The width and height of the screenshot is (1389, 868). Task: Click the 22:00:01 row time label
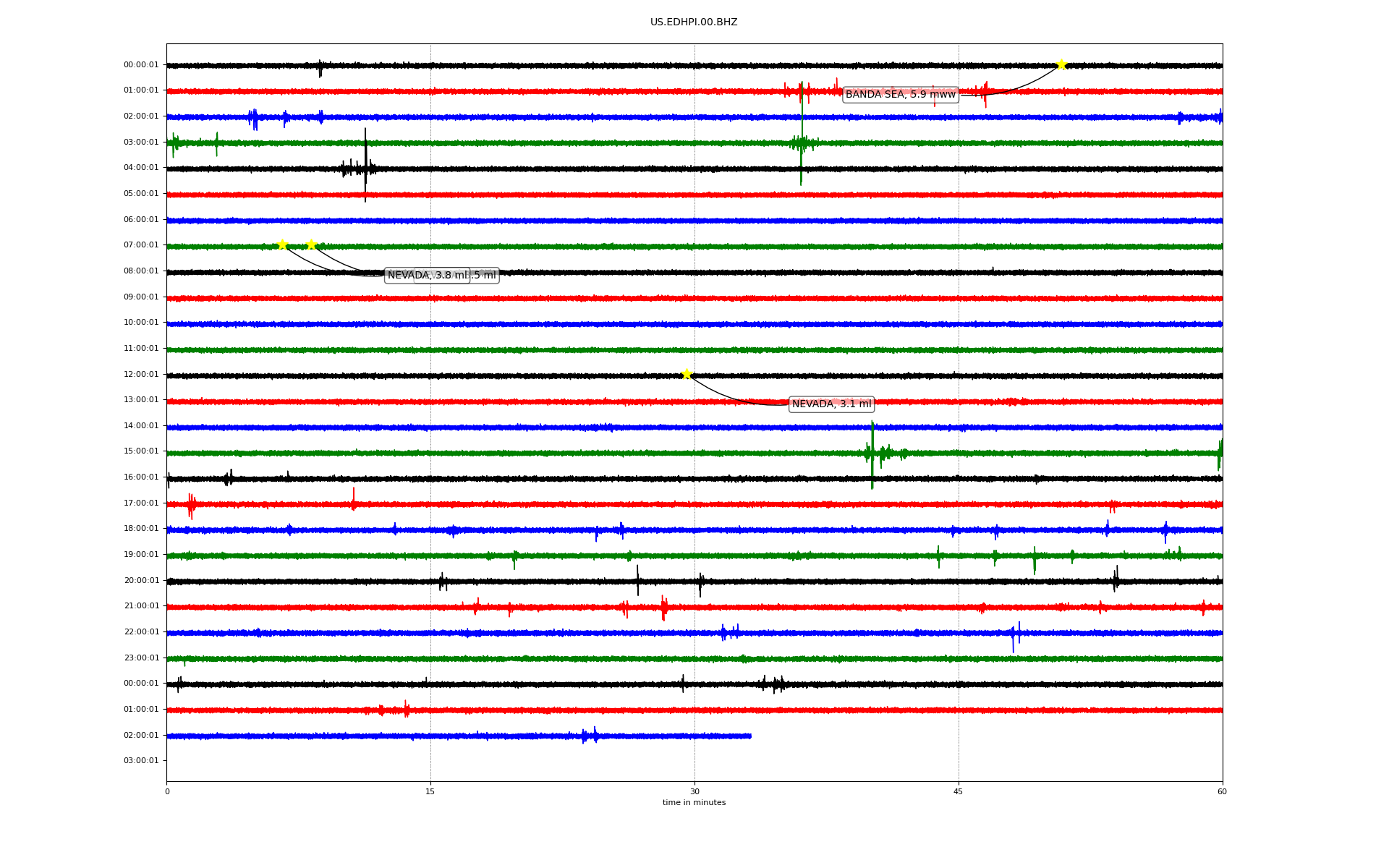(141, 632)
